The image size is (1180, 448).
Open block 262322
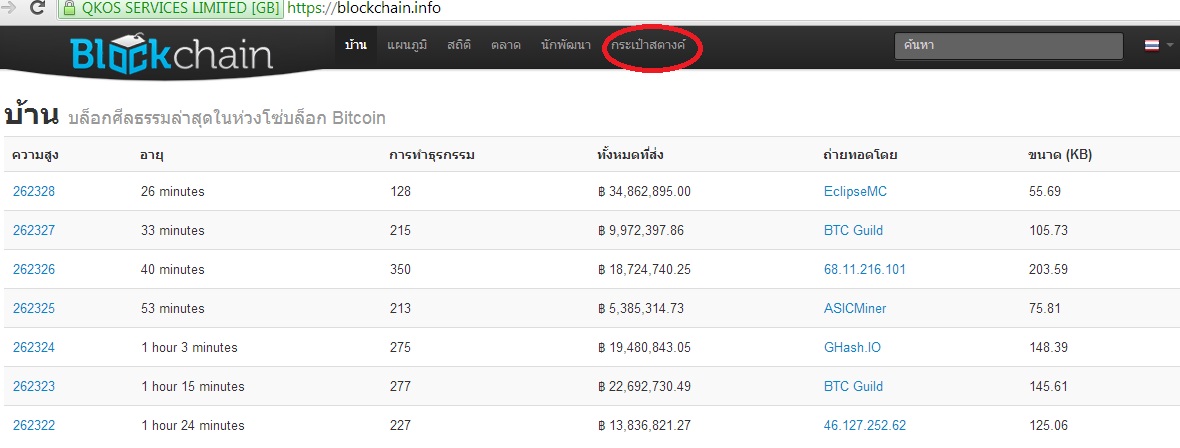click(34, 426)
